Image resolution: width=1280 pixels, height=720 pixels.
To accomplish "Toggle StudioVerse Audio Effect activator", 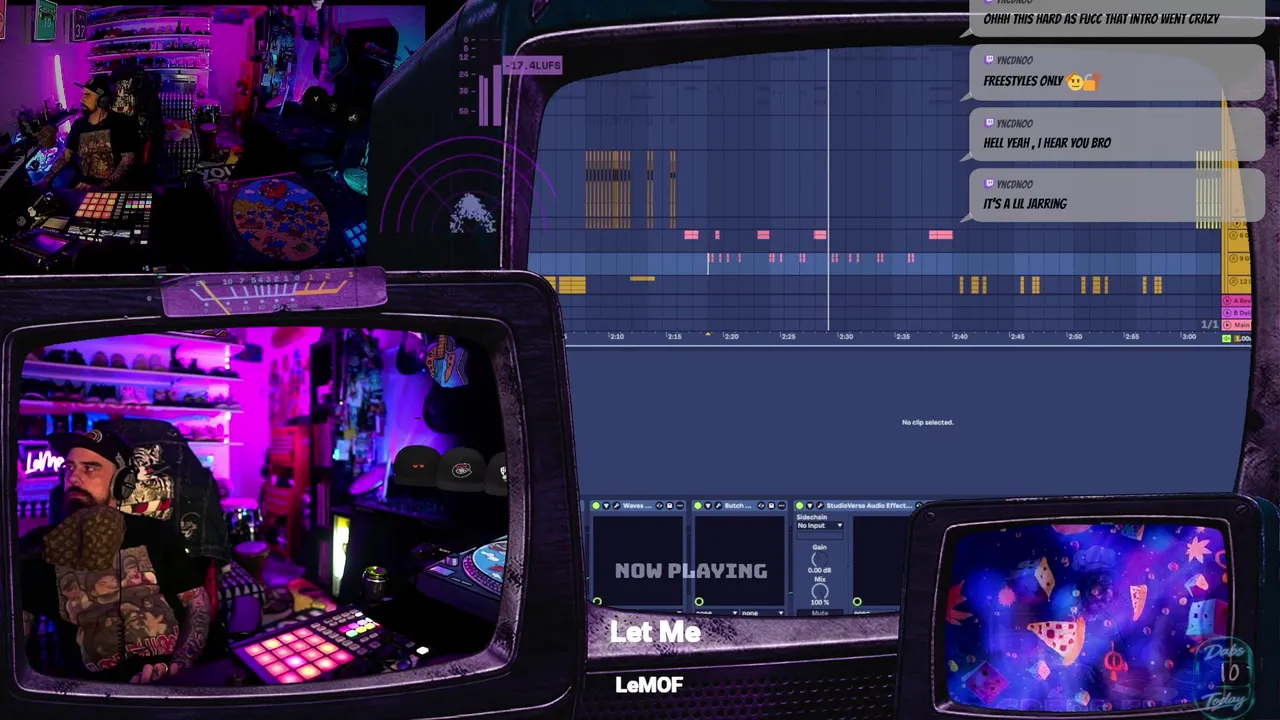I will coord(800,506).
